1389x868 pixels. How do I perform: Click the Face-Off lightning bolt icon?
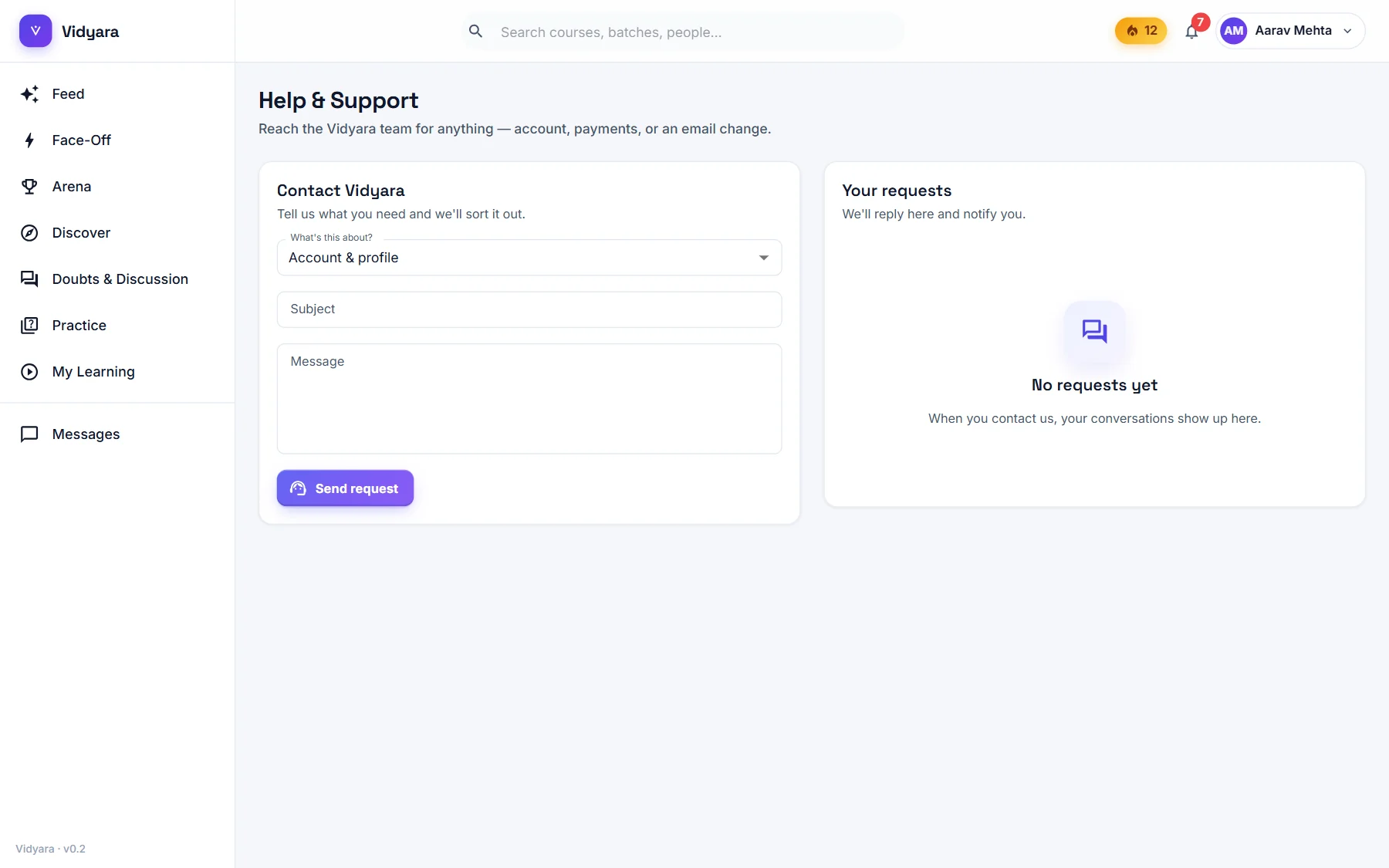click(x=29, y=140)
